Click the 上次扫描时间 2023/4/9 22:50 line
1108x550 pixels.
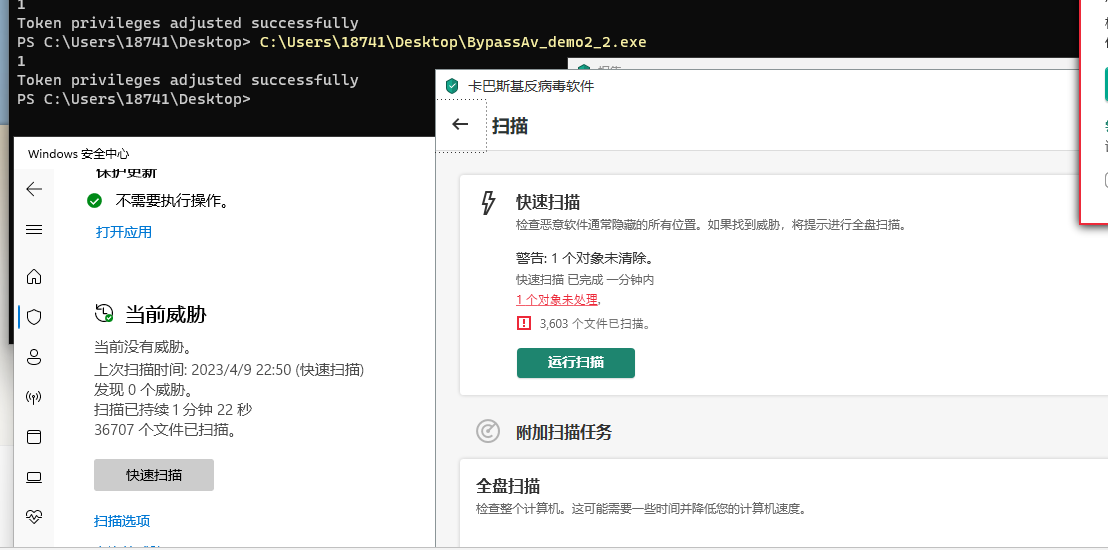(x=229, y=369)
